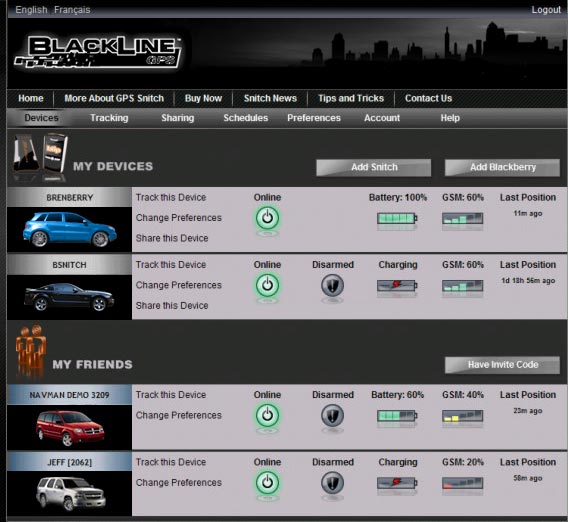Click the Jeff [2062] Online power icon
The image size is (568, 522).
click(267, 483)
